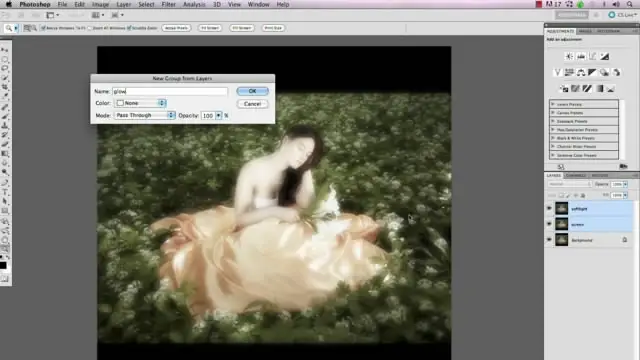Switch to the Masks panel tab
This screenshot has height=360, width=640.
584,31
